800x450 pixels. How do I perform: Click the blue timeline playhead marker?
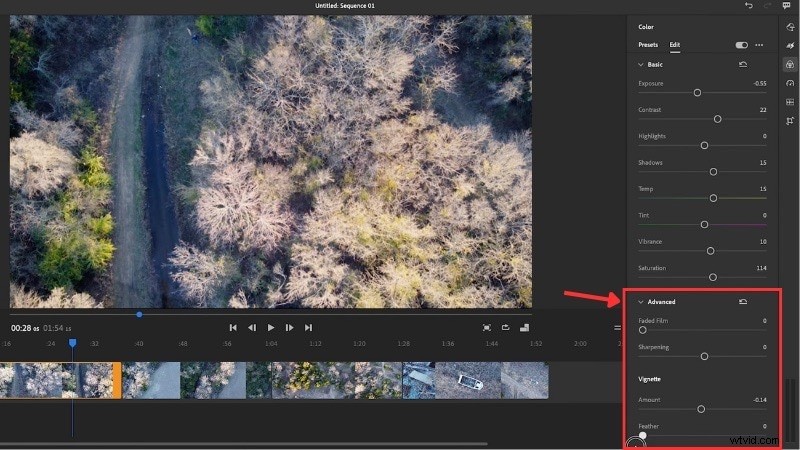pyautogui.click(x=72, y=343)
